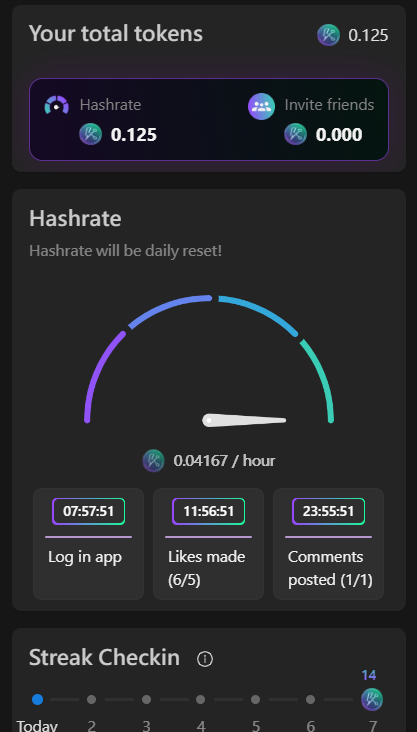The image size is (417, 732).
Task: Open the Comments posted (1/1) card
Action: 328,544
